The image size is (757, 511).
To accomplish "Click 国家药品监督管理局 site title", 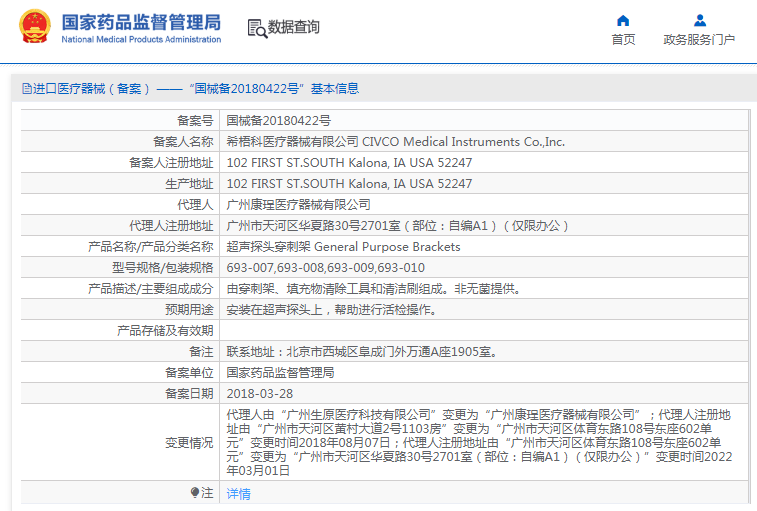I will coord(141,22).
